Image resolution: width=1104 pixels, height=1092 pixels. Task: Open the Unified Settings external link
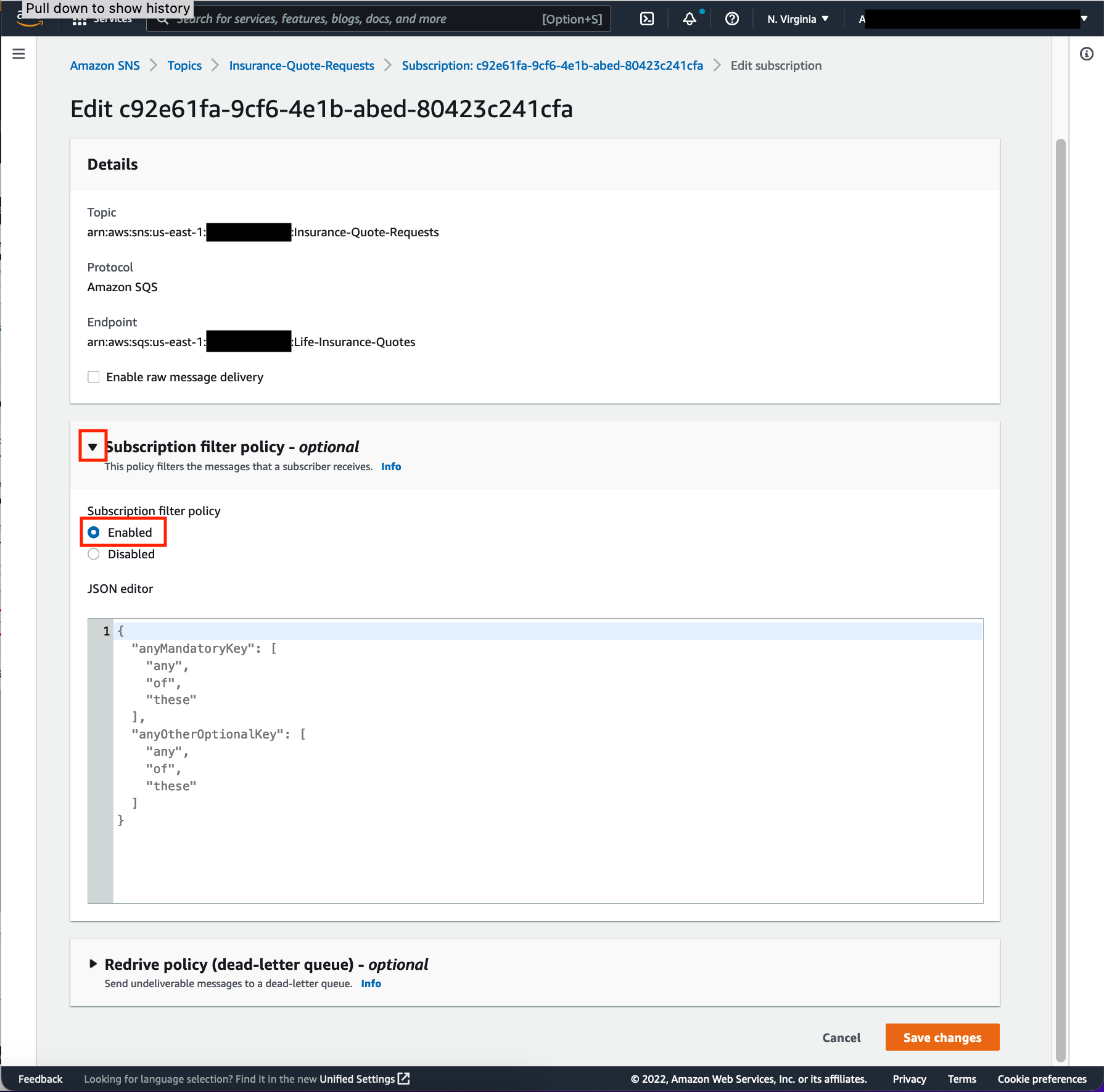point(364,1079)
